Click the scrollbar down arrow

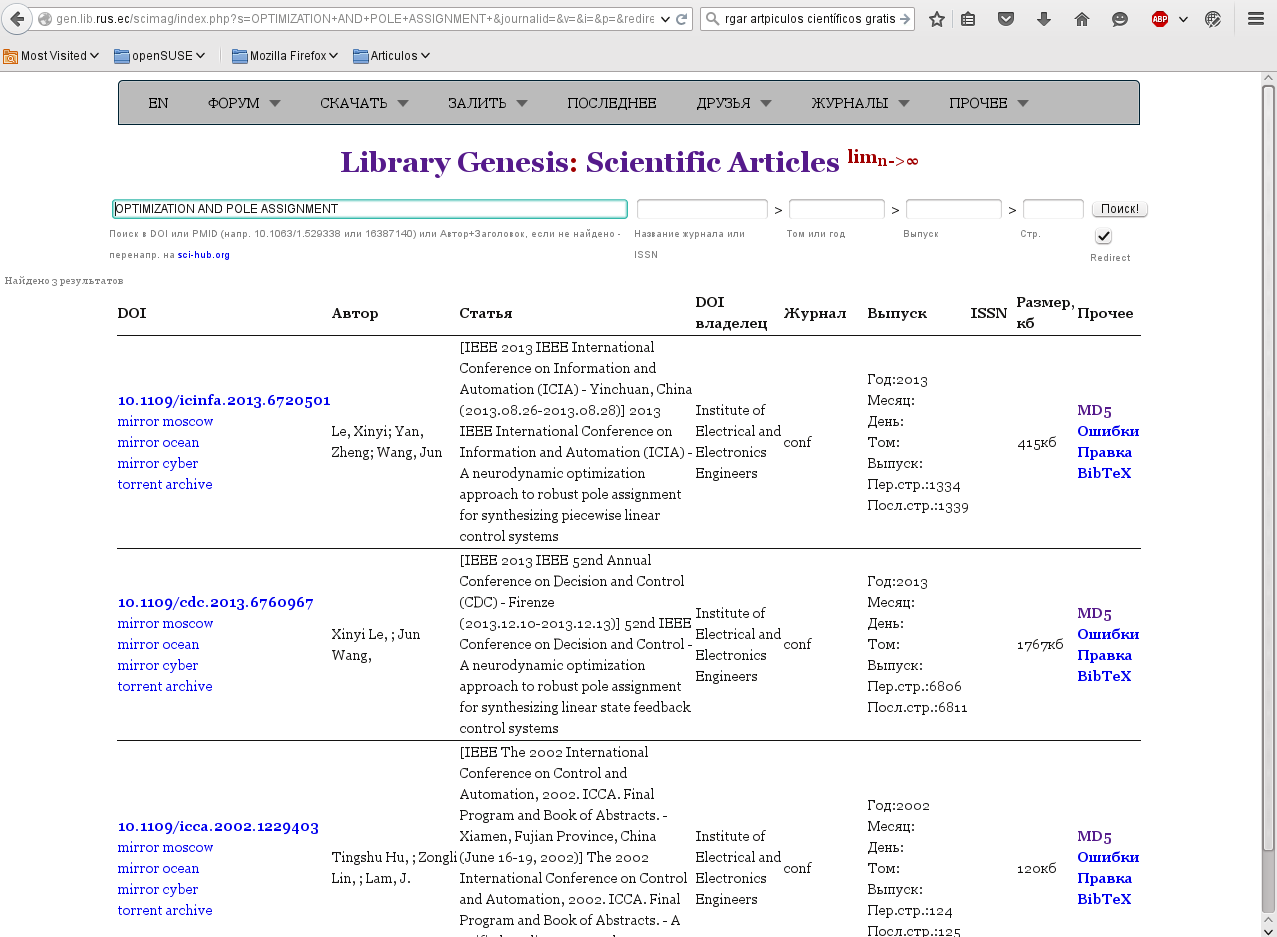pyautogui.click(x=1268, y=929)
